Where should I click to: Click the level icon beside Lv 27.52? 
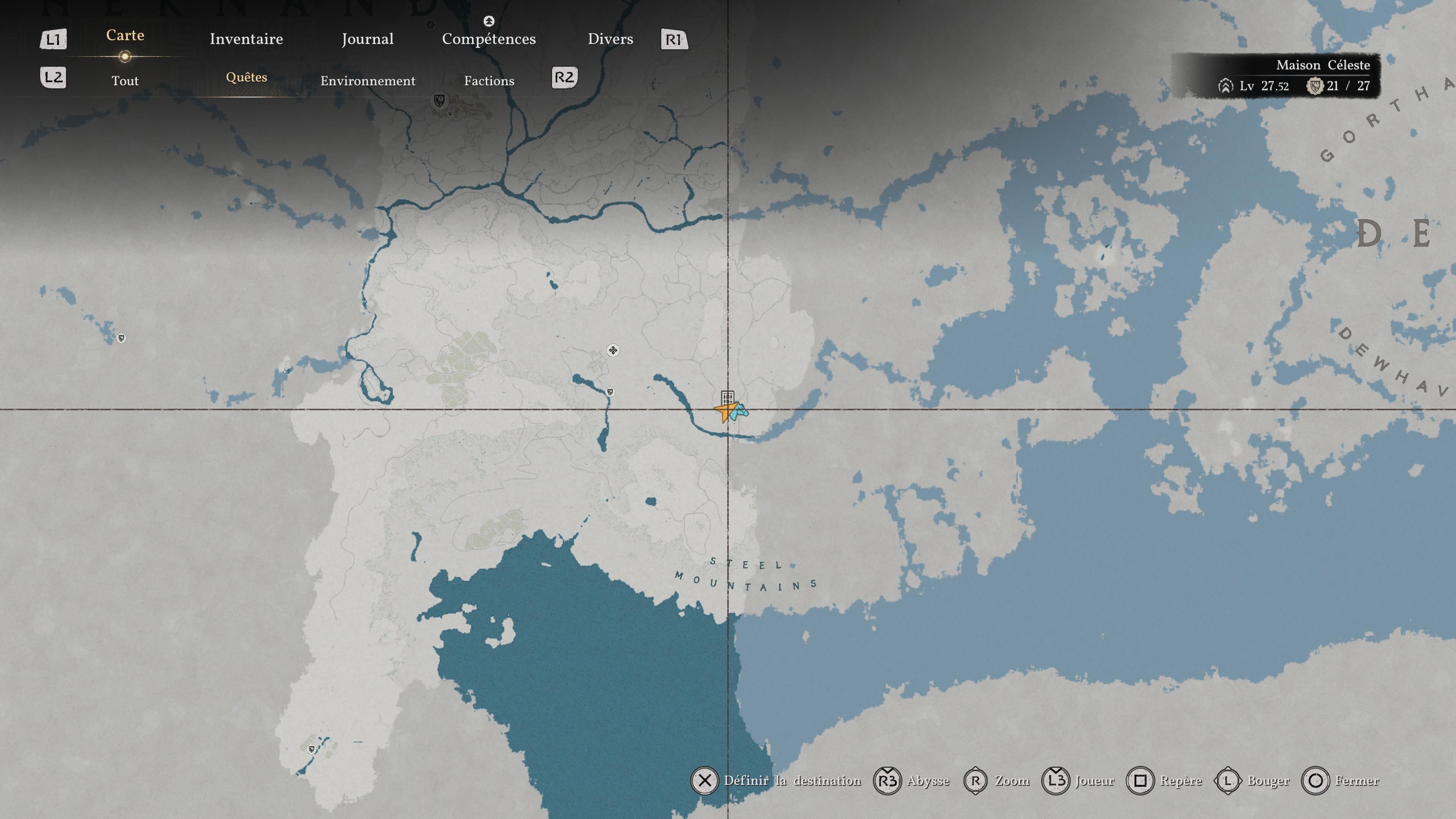click(1225, 86)
